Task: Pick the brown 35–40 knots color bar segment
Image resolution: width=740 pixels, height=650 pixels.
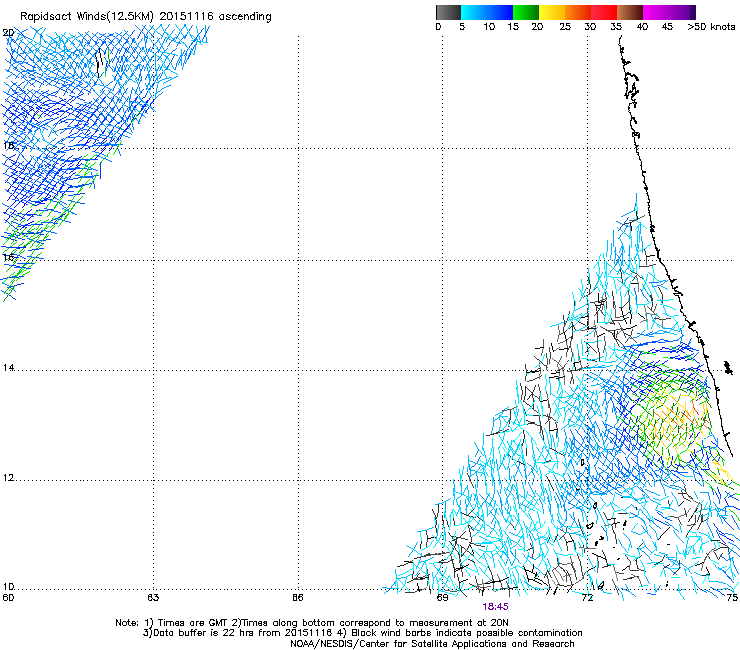Action: click(630, 12)
